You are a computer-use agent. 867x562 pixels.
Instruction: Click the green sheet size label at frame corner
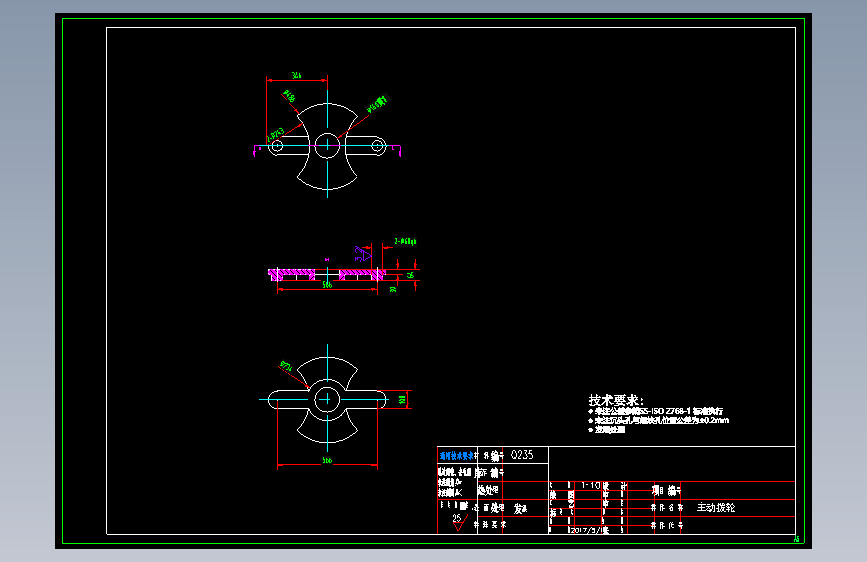[797, 539]
